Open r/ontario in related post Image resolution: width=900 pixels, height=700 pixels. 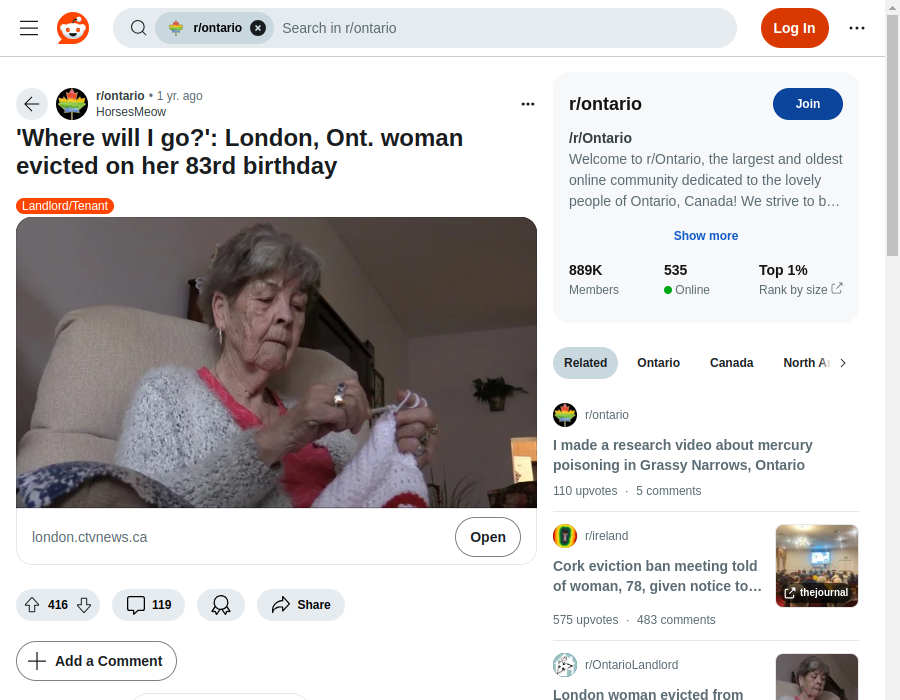tap(607, 415)
